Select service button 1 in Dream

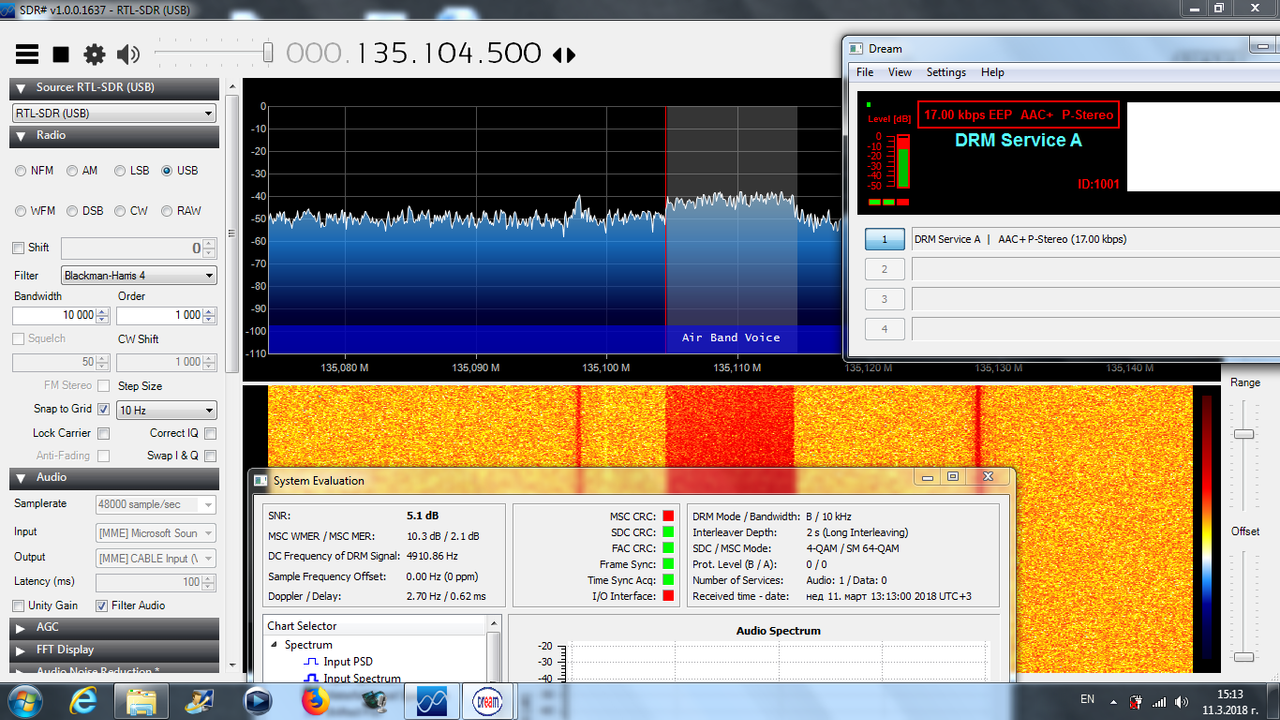coord(885,240)
